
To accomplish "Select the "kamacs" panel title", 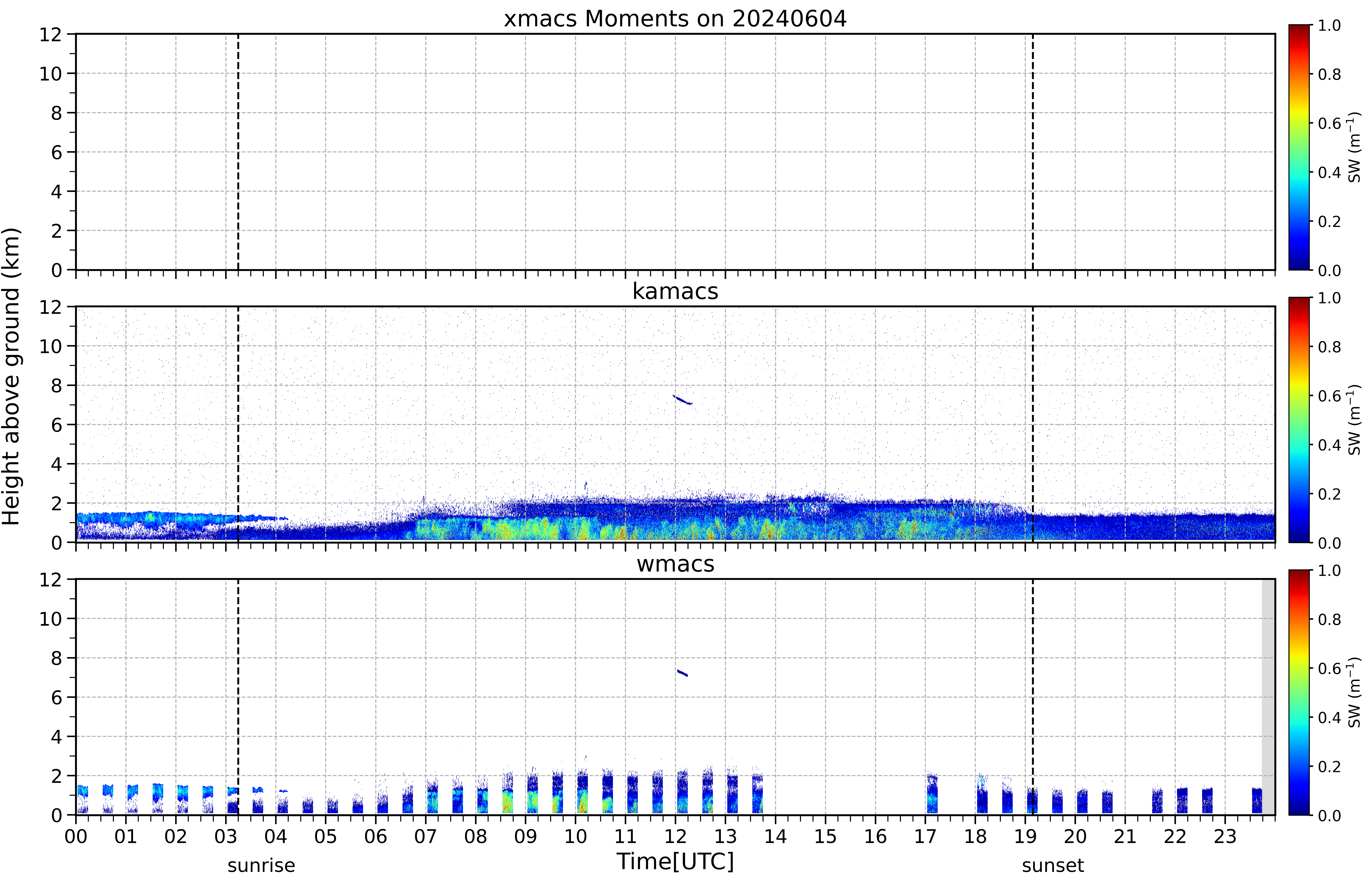I will [675, 291].
